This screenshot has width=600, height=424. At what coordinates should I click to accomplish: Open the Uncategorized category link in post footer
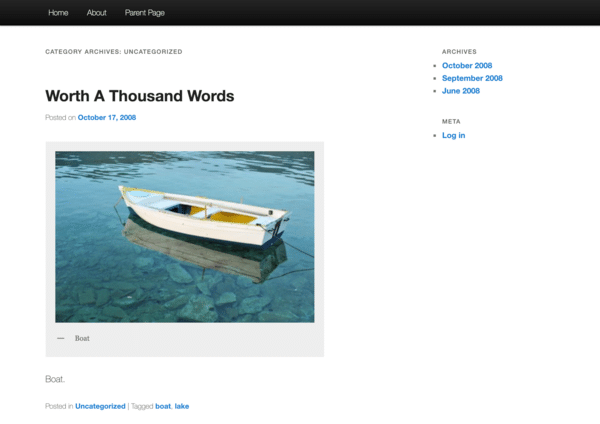point(100,406)
